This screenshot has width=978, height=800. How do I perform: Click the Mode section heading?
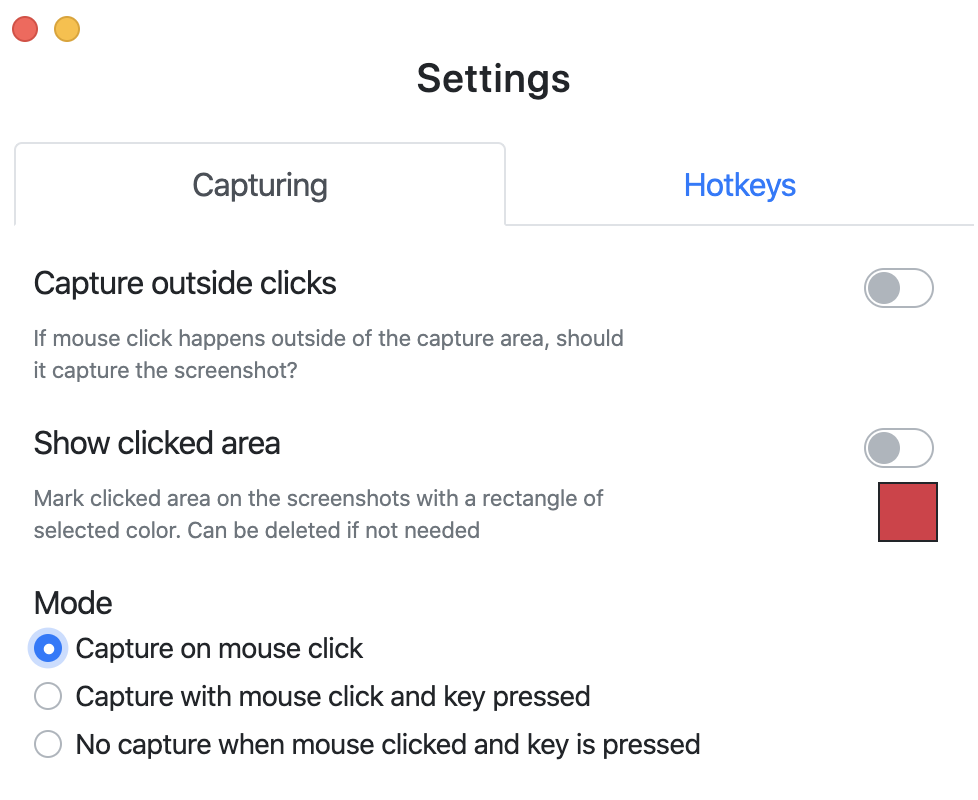pyautogui.click(x=73, y=603)
